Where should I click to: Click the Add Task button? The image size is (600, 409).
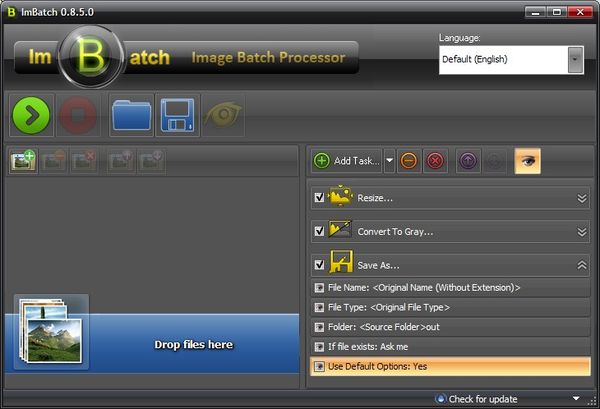coord(346,160)
